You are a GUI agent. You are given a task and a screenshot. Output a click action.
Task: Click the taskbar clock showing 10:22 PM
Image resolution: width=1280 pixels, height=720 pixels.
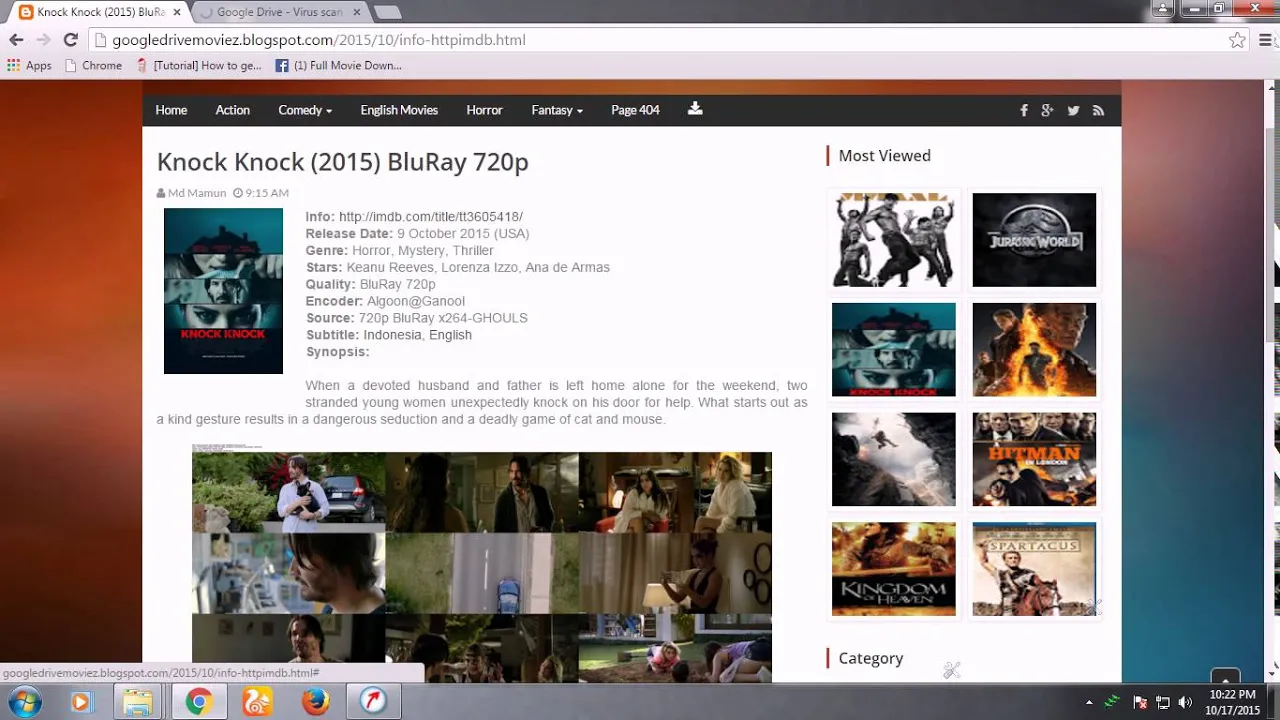pos(1232,702)
